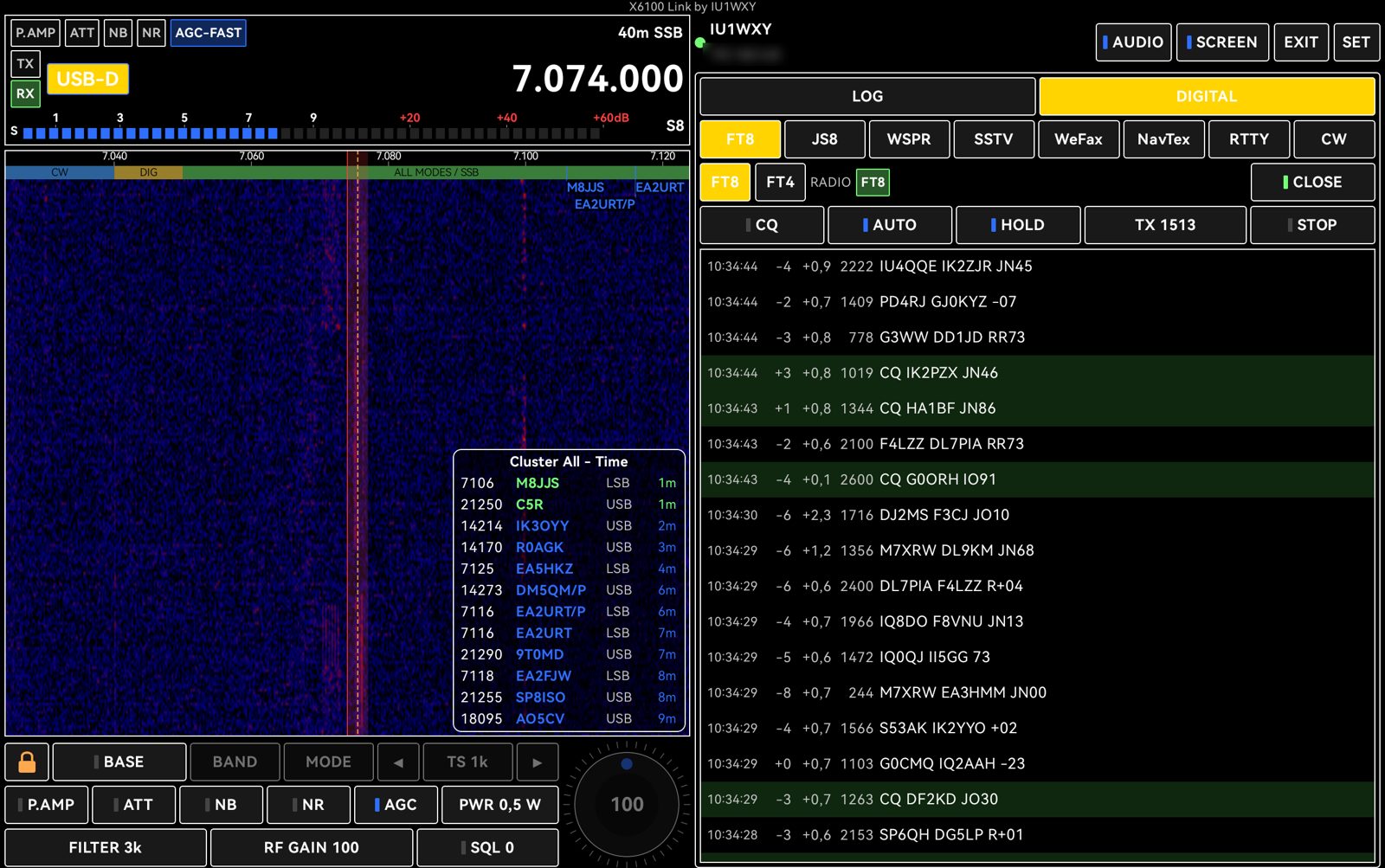Image resolution: width=1385 pixels, height=868 pixels.
Task: Open the FILTER 3k selector
Action: [x=106, y=847]
